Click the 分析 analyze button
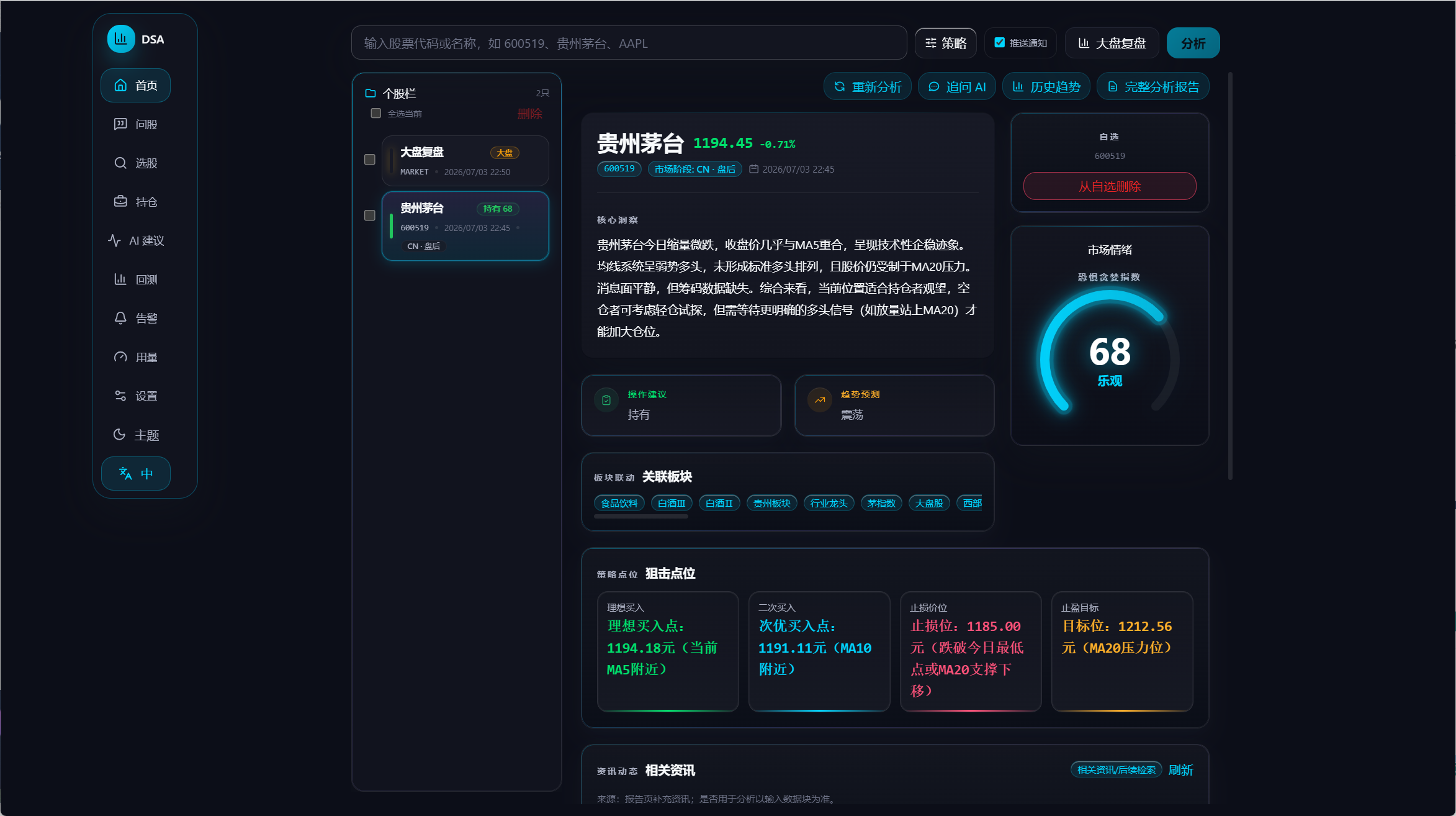Viewport: 1456px width, 816px height. coord(1193,43)
